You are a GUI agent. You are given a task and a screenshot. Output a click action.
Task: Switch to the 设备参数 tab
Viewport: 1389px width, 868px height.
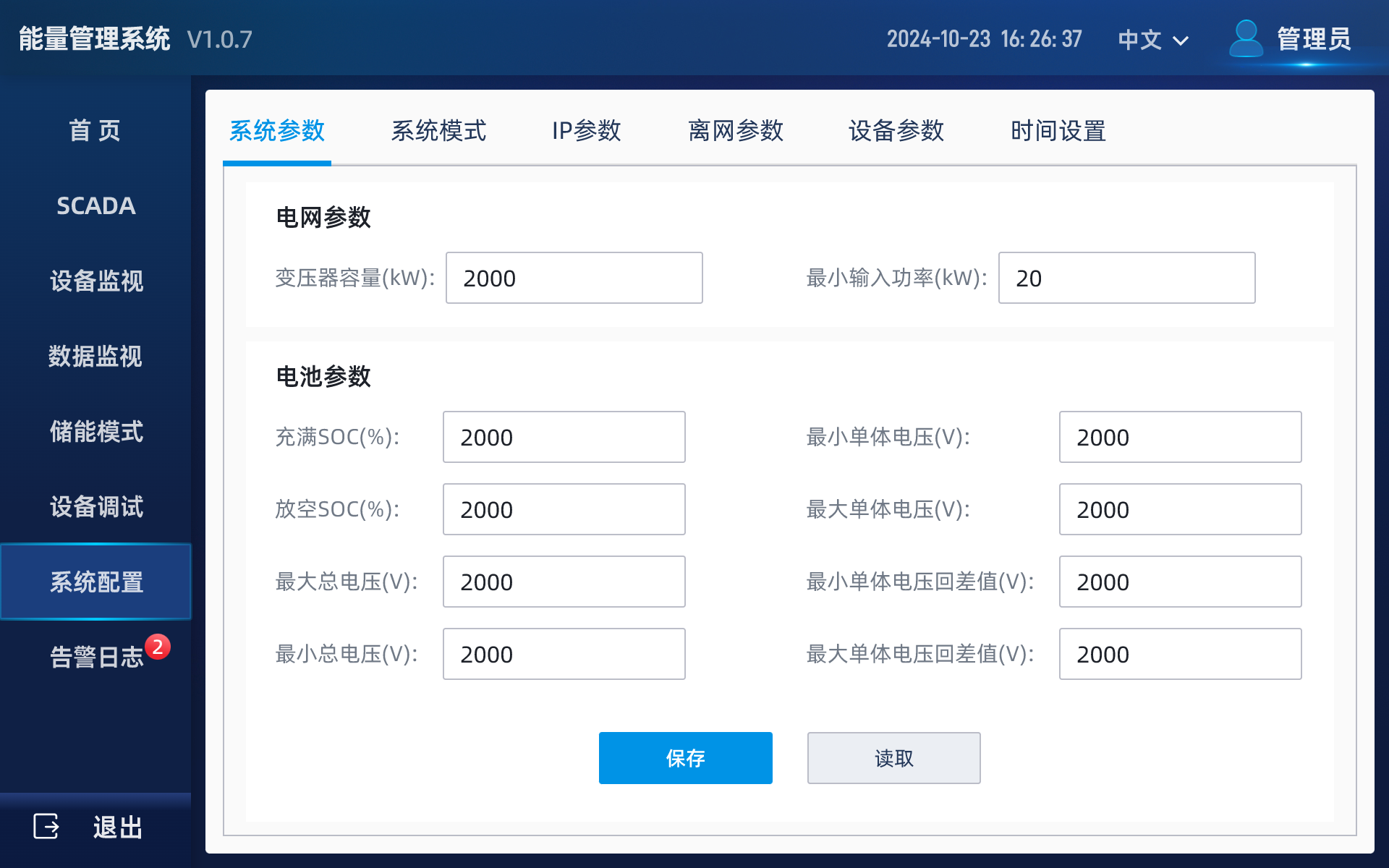[896, 132]
